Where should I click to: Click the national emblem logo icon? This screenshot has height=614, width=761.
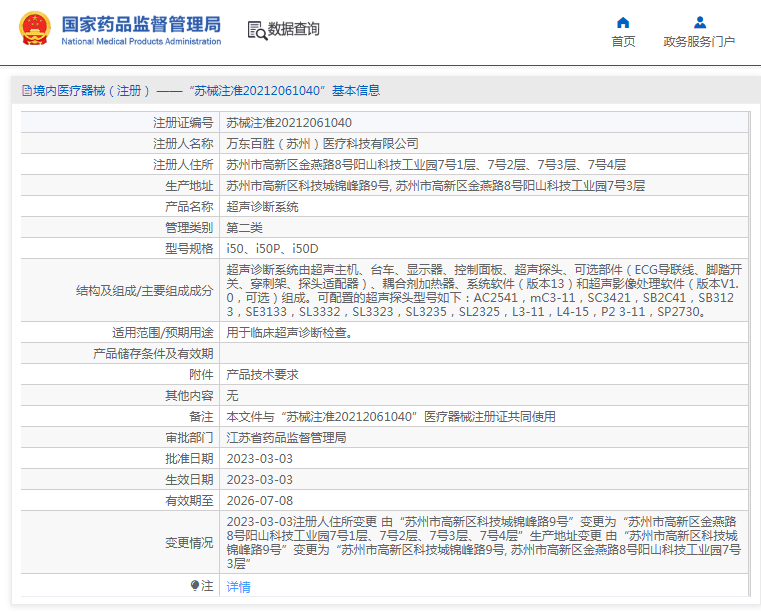click(33, 29)
